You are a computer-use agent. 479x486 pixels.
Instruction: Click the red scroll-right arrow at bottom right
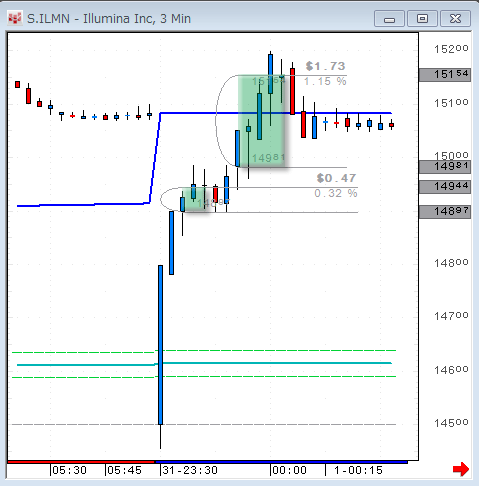(x=461, y=470)
